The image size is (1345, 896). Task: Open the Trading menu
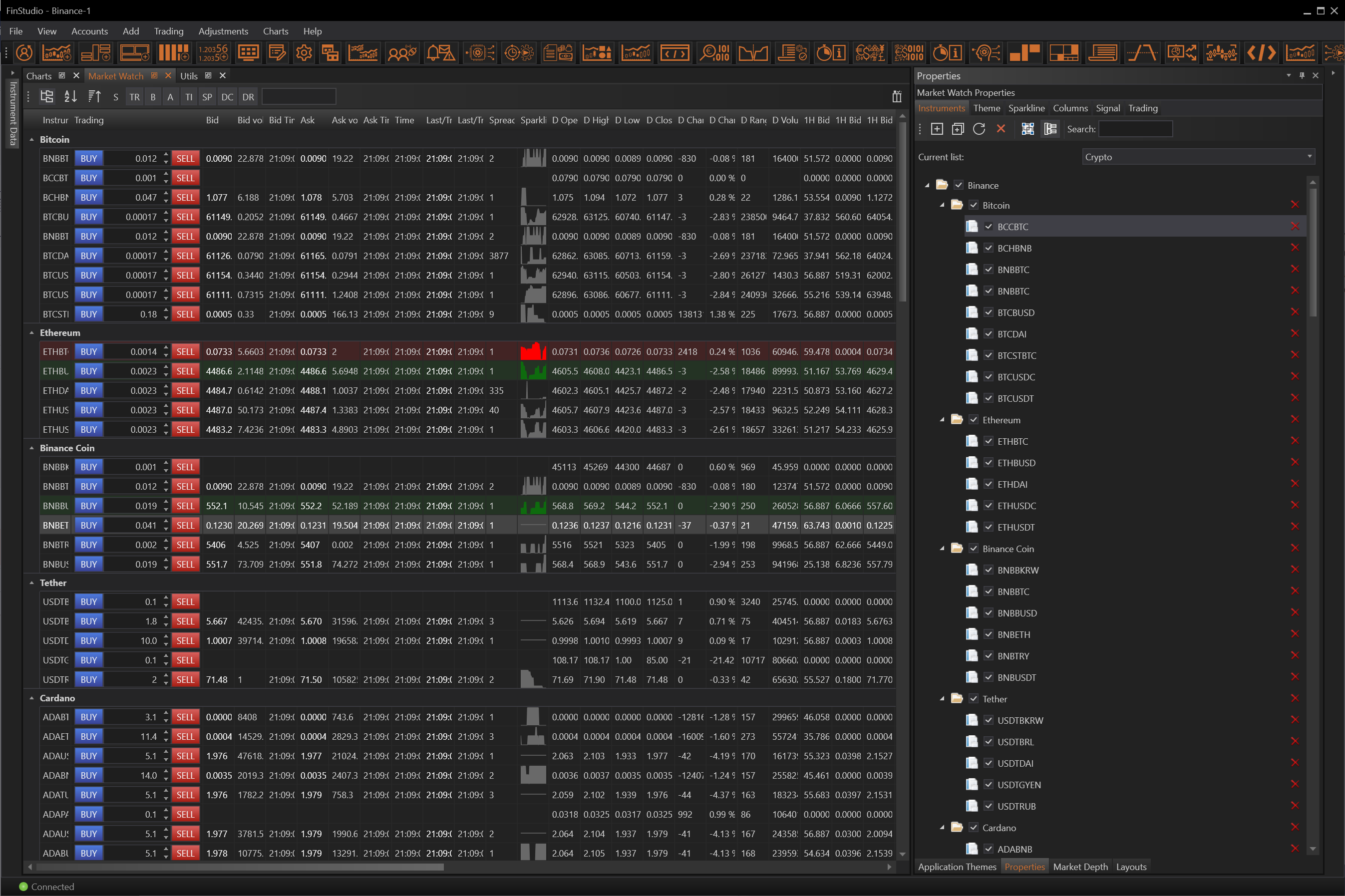pyautogui.click(x=169, y=31)
